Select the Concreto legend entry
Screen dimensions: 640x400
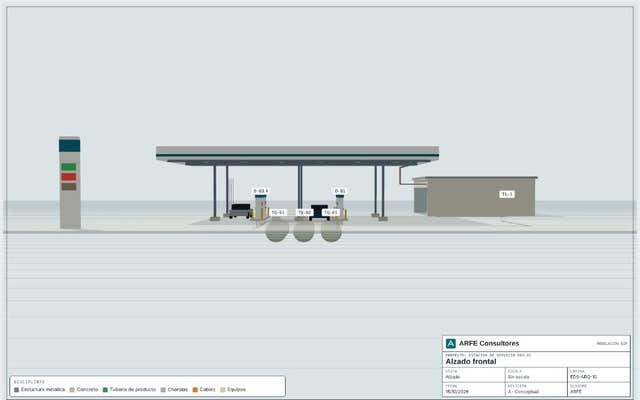click(84, 390)
